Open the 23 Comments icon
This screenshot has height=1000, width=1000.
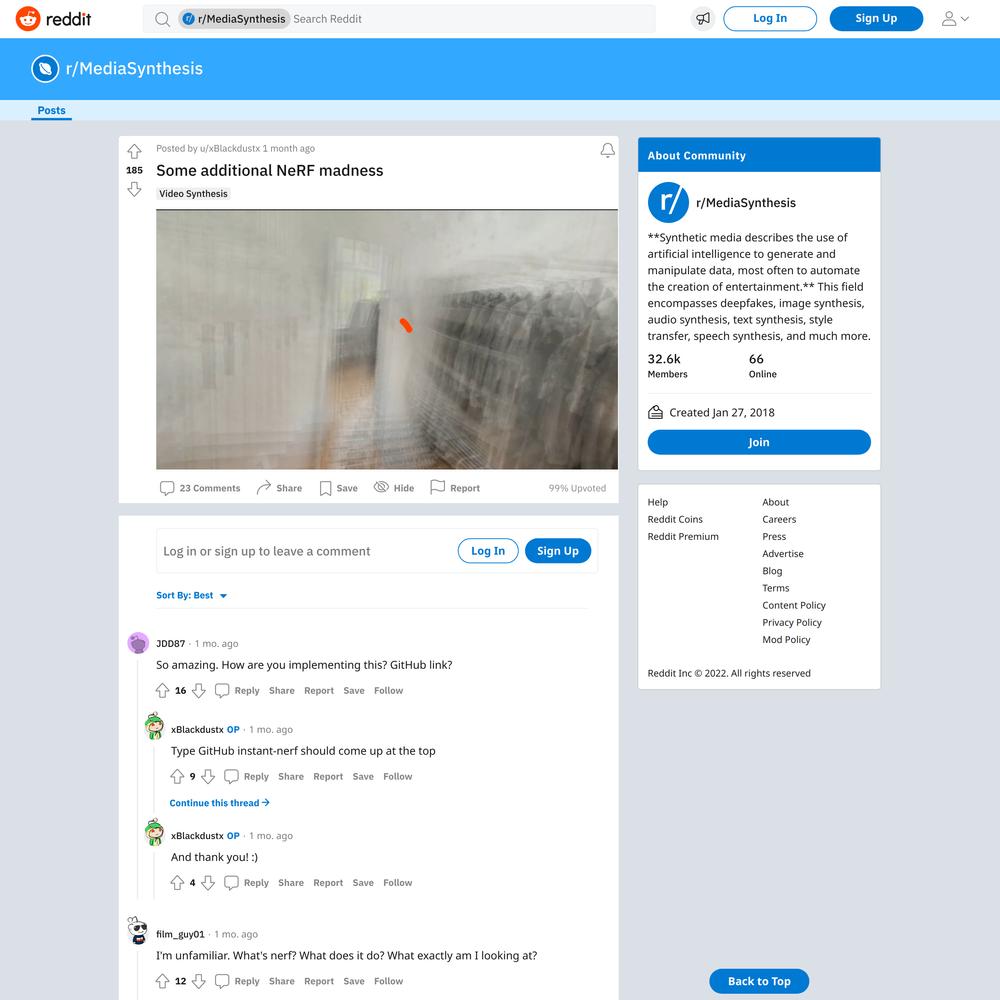(166, 488)
